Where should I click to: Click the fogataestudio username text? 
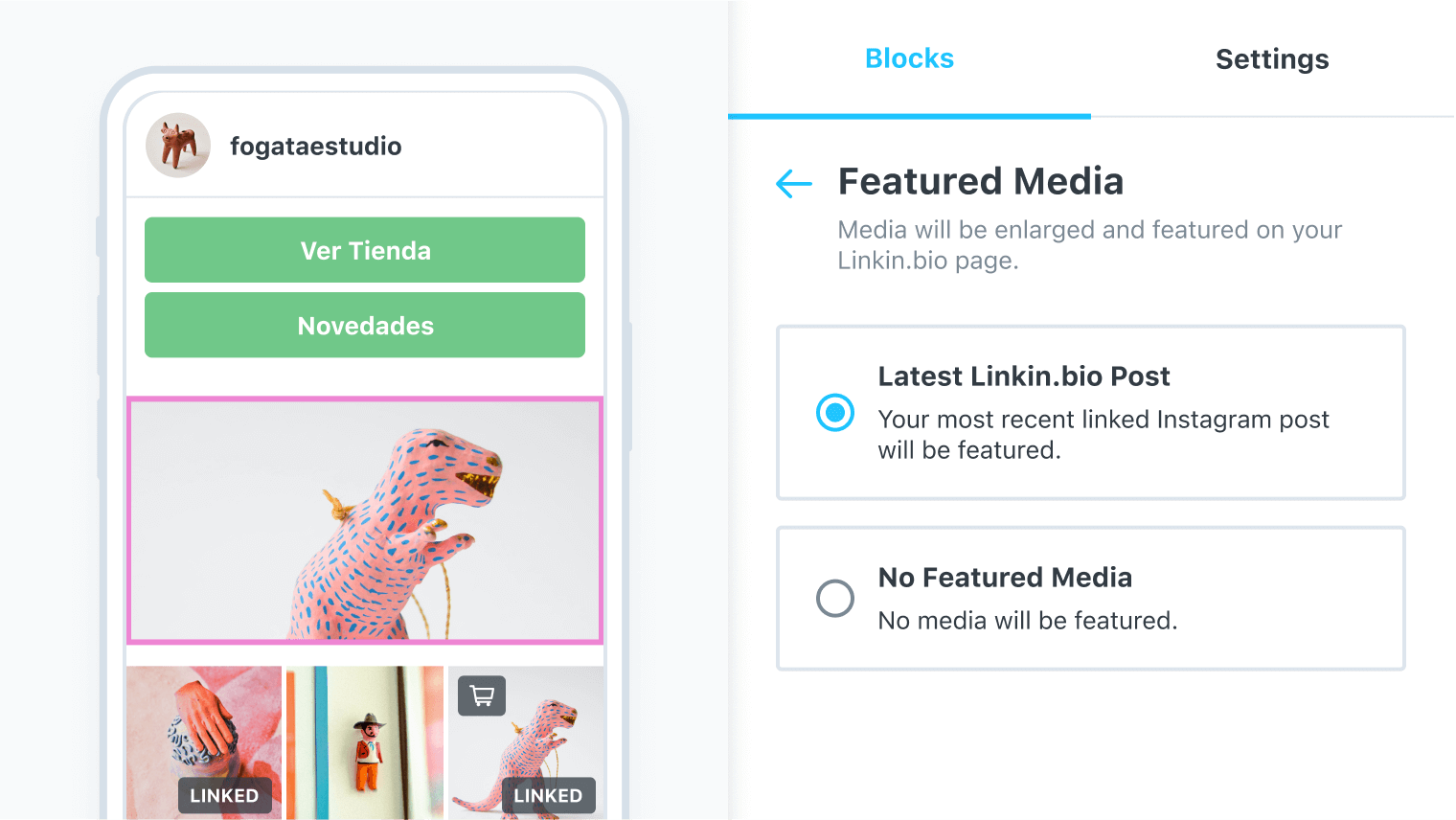[x=316, y=147]
